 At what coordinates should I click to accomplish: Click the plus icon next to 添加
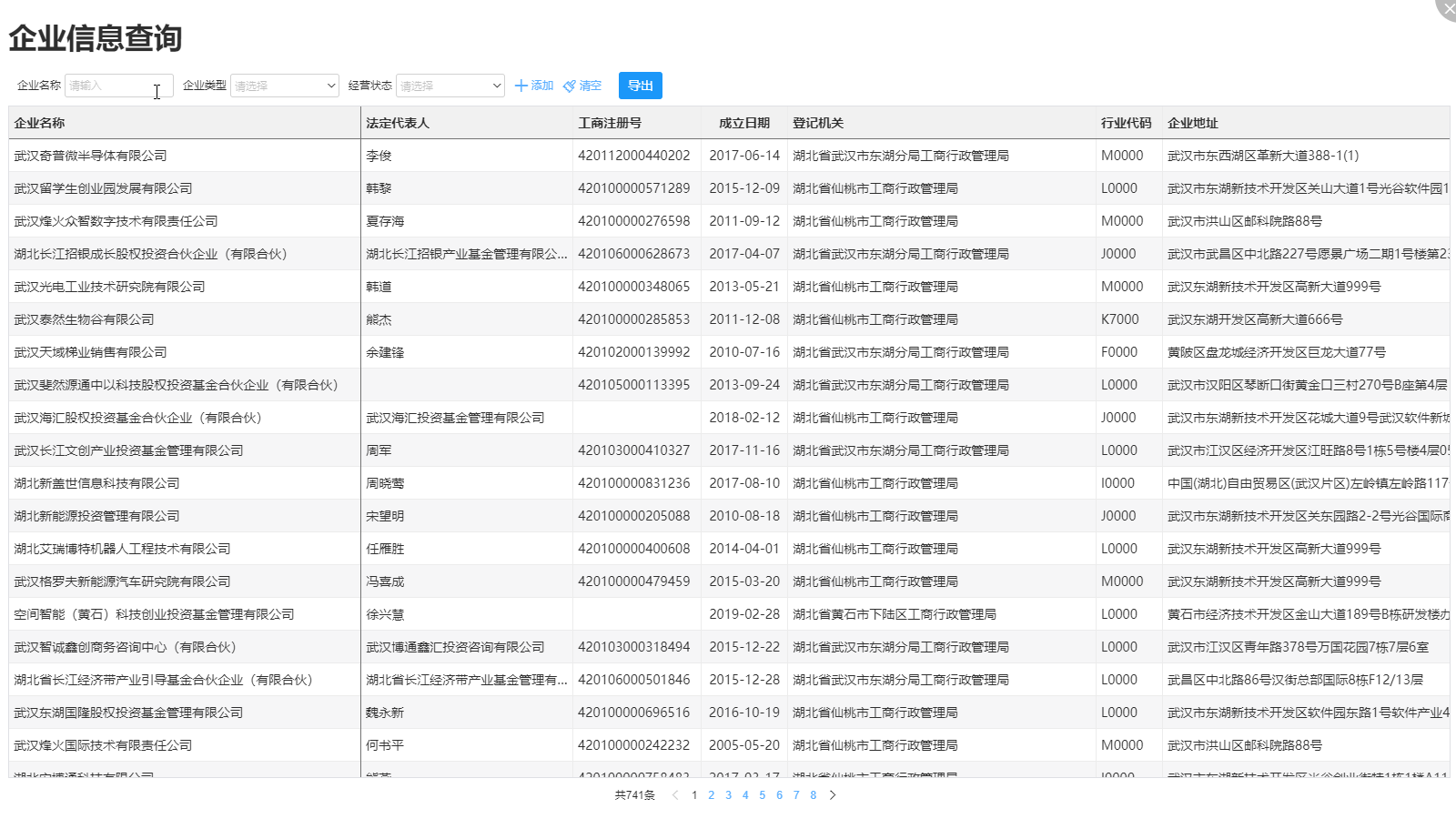point(521,85)
